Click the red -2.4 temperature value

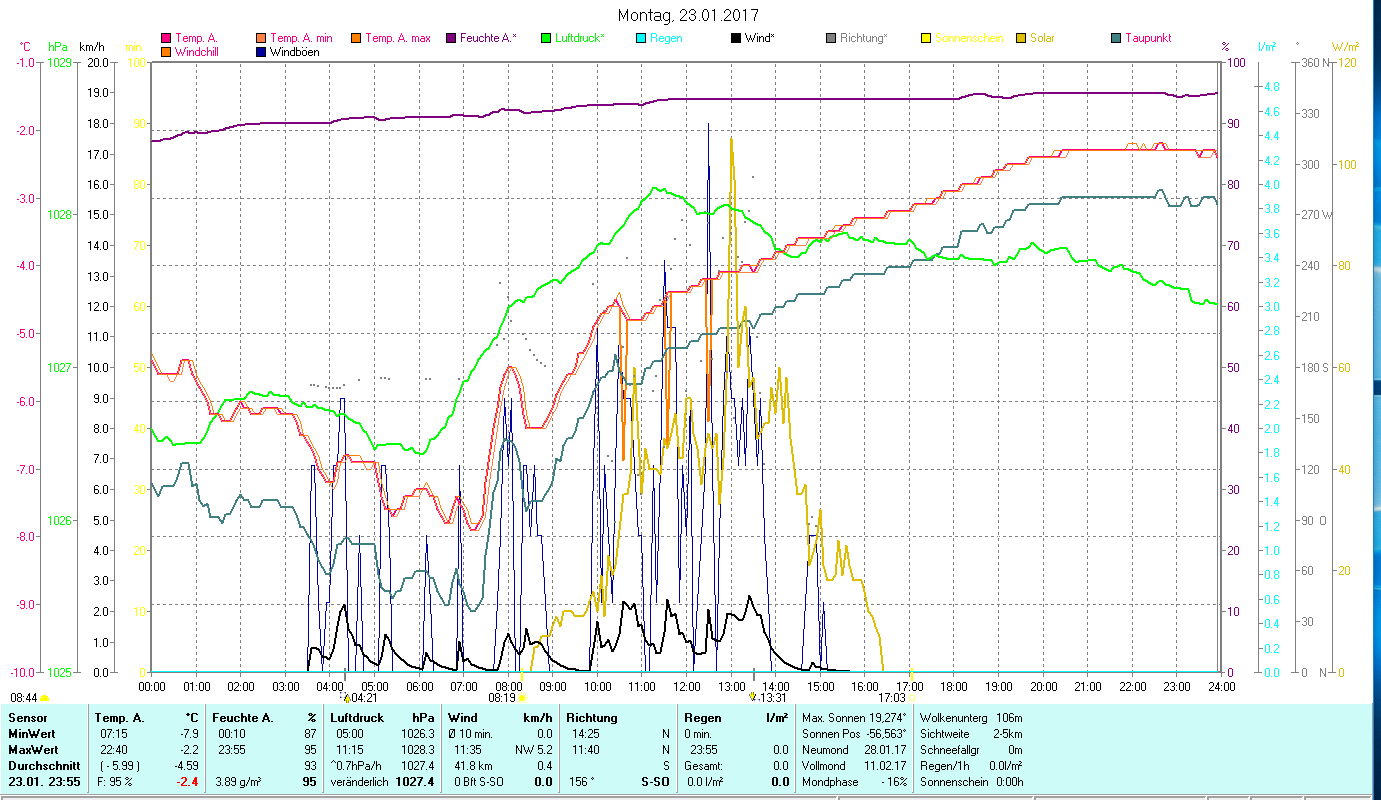coord(187,781)
